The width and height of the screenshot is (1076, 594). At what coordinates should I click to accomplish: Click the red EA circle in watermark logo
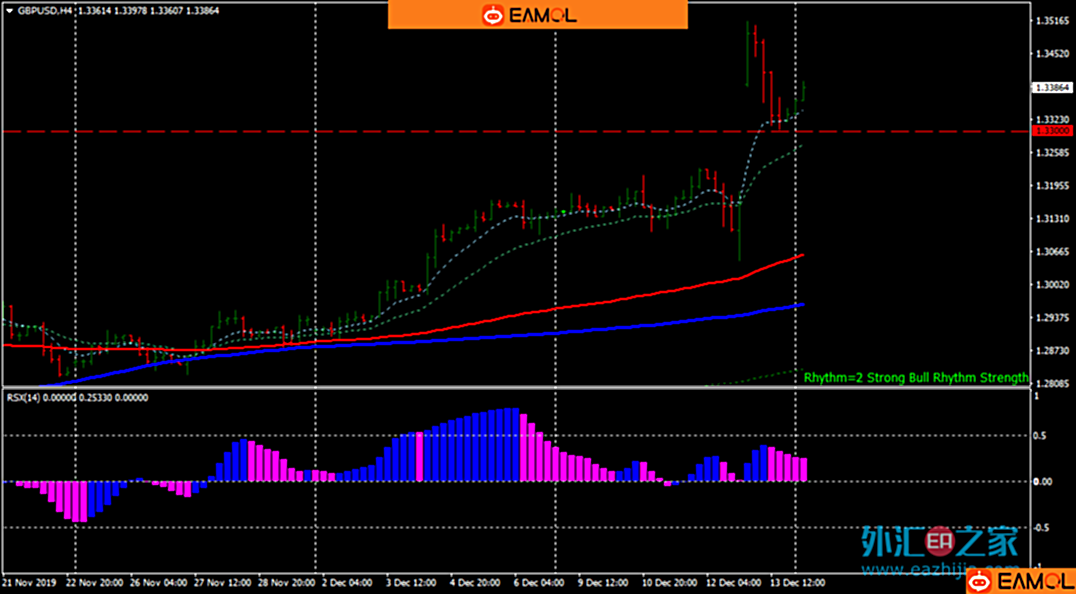click(939, 542)
